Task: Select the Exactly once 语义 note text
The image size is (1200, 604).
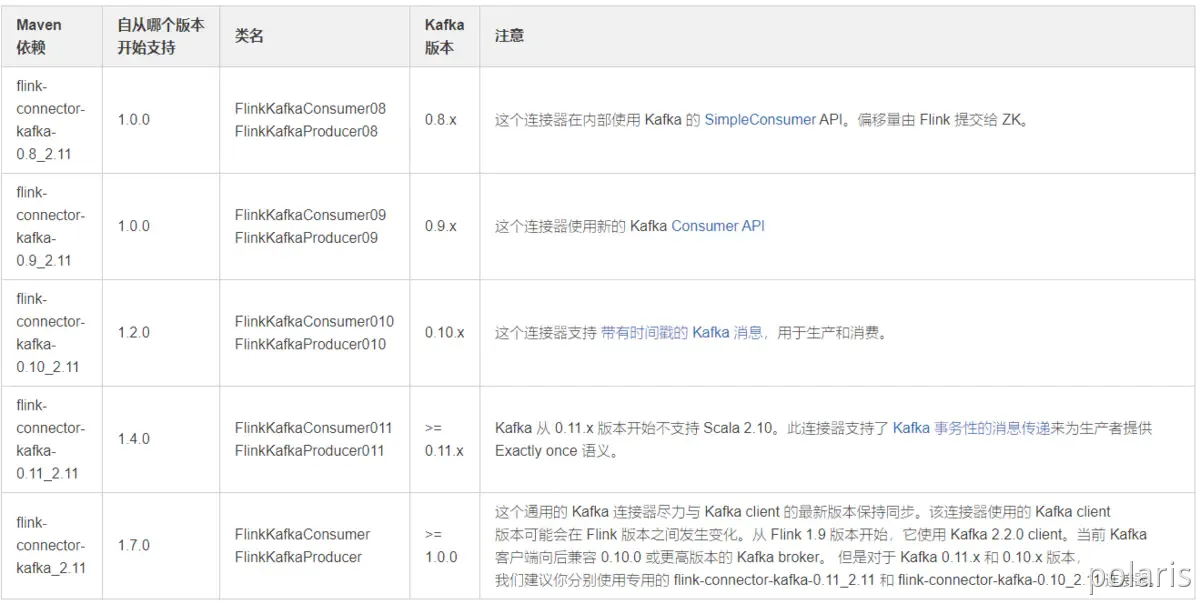Action: click(557, 451)
